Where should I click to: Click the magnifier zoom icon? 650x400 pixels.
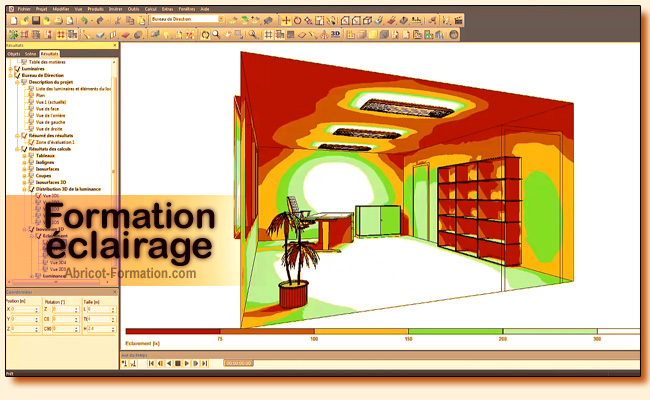coord(216,35)
